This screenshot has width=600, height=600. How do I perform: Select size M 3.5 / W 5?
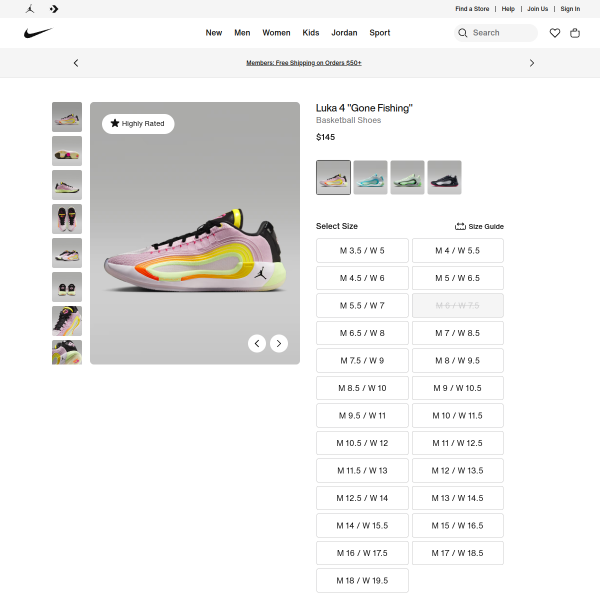tap(362, 251)
